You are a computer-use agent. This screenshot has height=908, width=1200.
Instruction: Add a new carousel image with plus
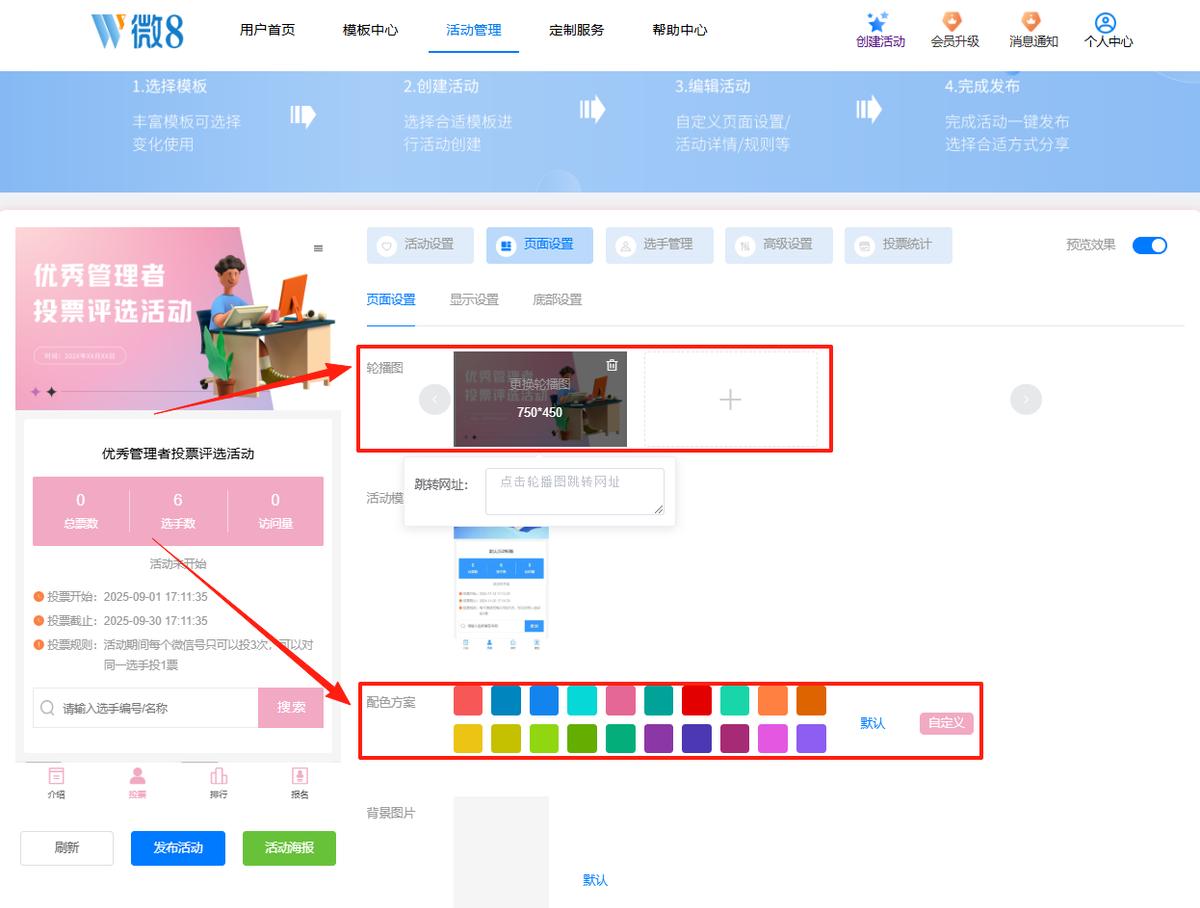(730, 400)
